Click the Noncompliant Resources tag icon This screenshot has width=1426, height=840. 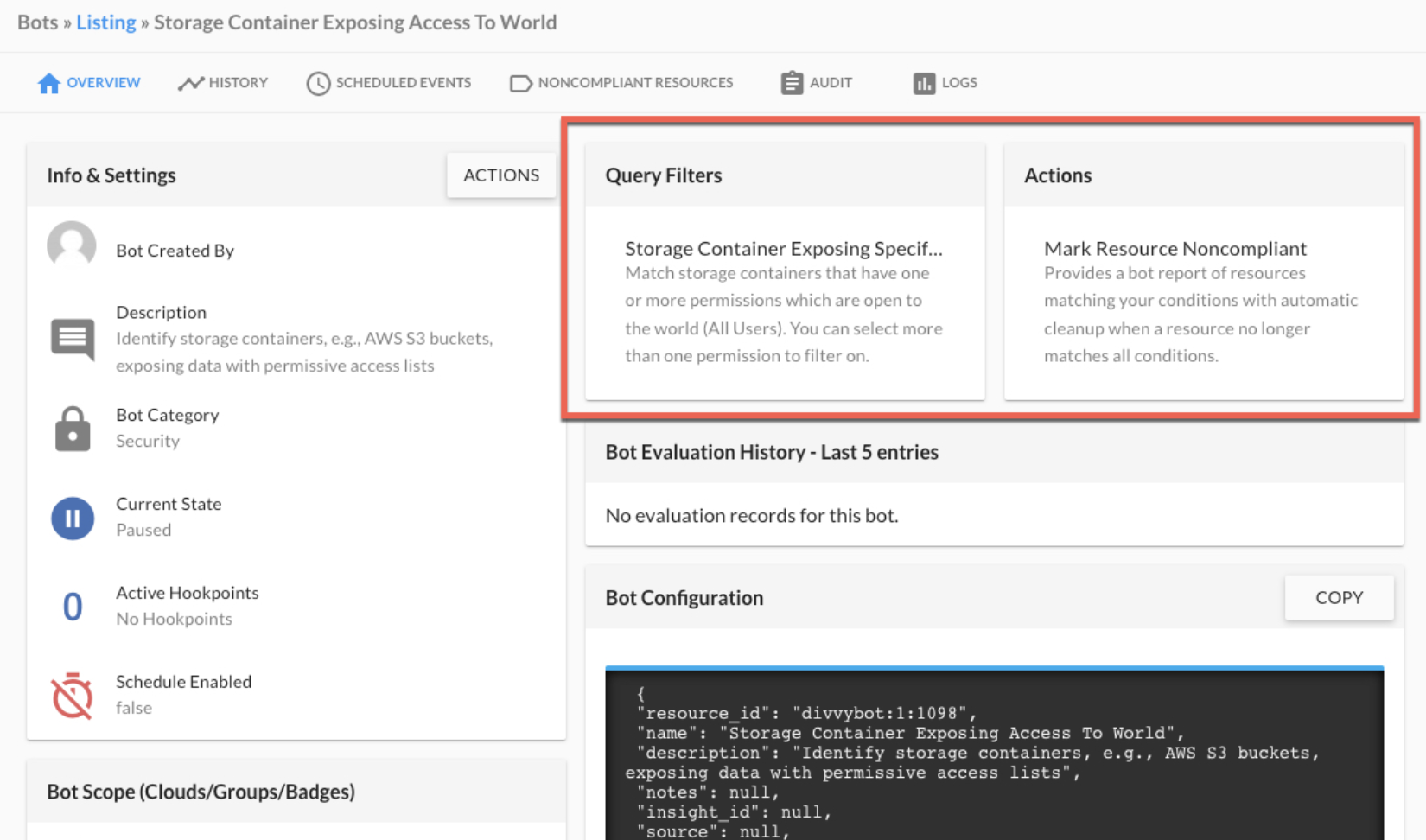(x=521, y=83)
